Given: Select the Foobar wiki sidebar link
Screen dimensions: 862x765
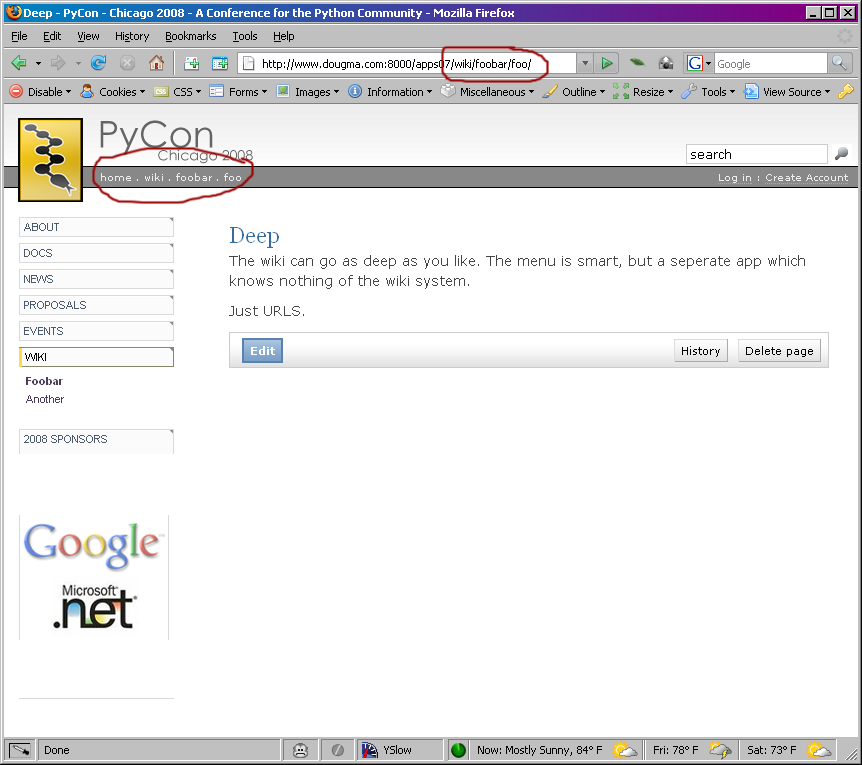Looking at the screenshot, I should (x=44, y=381).
